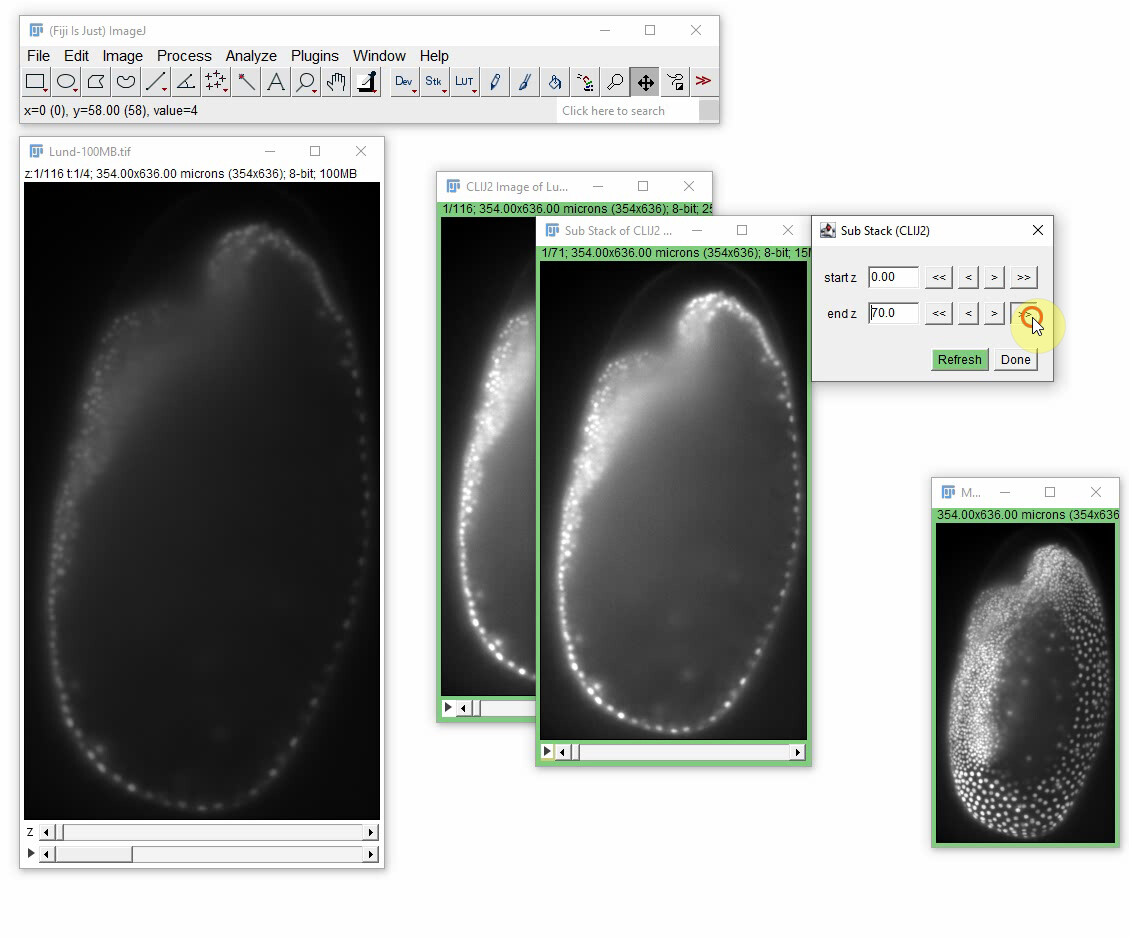Screen dimensions: 1132x940
Task: Select the Text tool
Action: (275, 82)
